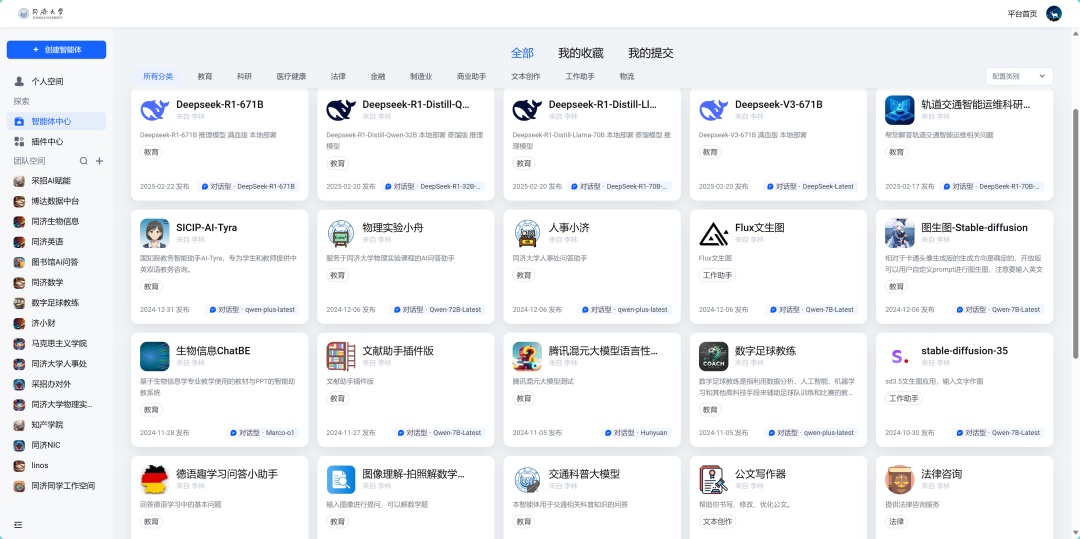1080x539 pixels.
Task: Open the 同济同学工作空间 team space
Action: coord(56,486)
